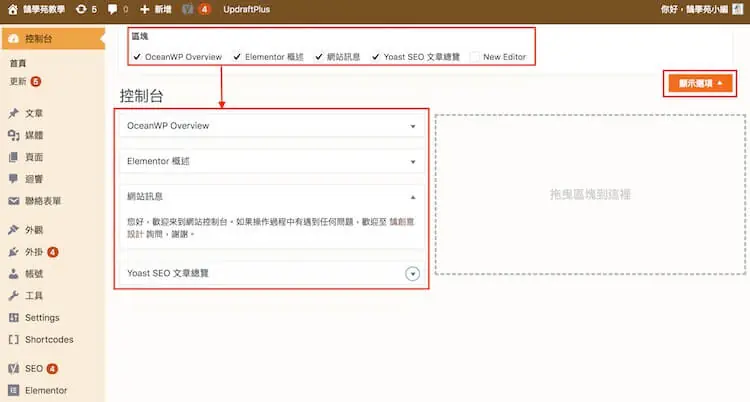This screenshot has width=750, height=402.
Task: Uncheck the Yoast SEO 文章總覽 checkbox
Action: (375, 56)
